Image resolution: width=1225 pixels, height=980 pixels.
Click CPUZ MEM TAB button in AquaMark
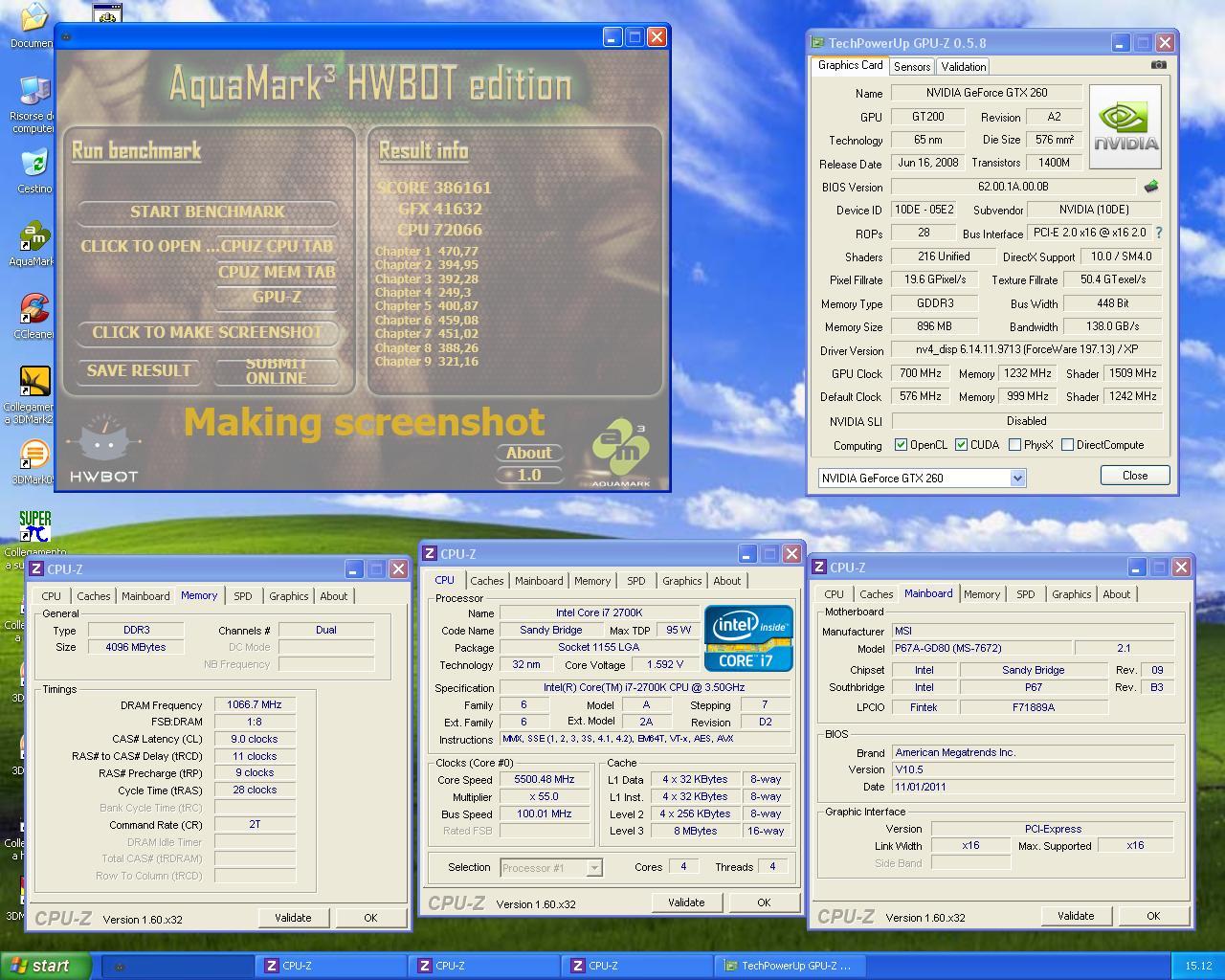tap(277, 272)
